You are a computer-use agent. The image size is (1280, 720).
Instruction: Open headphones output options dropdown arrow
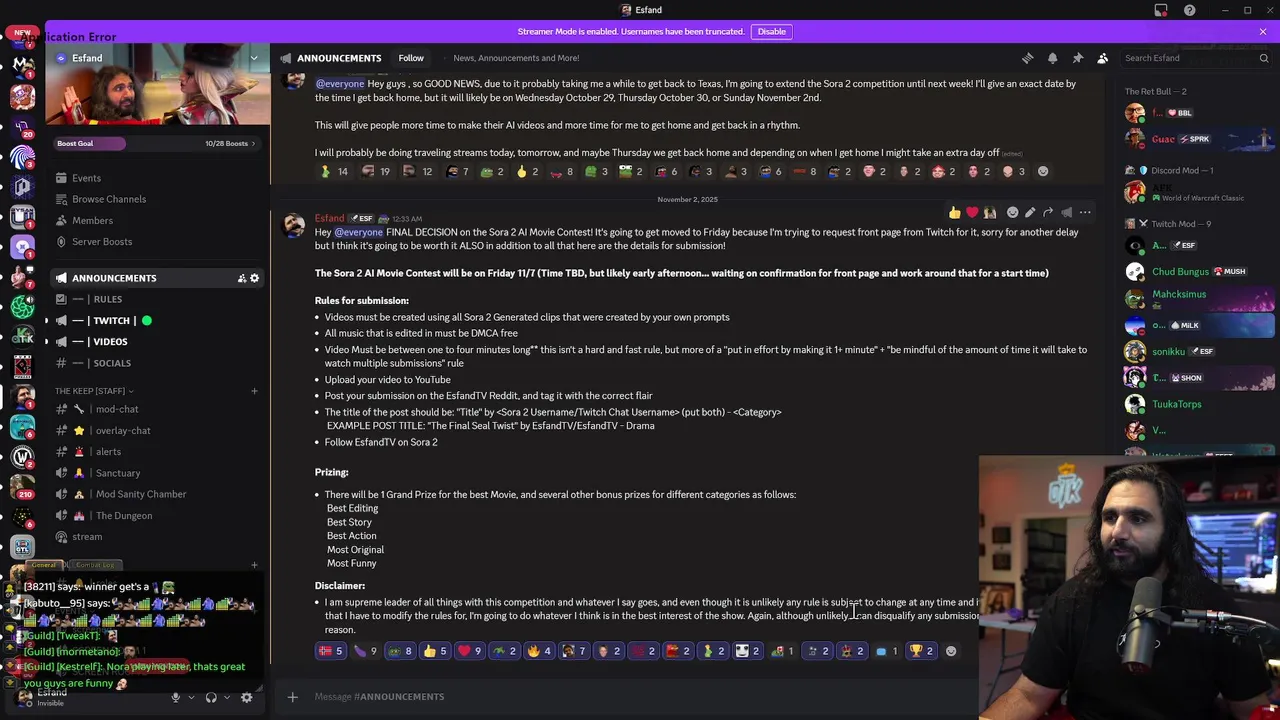point(225,697)
